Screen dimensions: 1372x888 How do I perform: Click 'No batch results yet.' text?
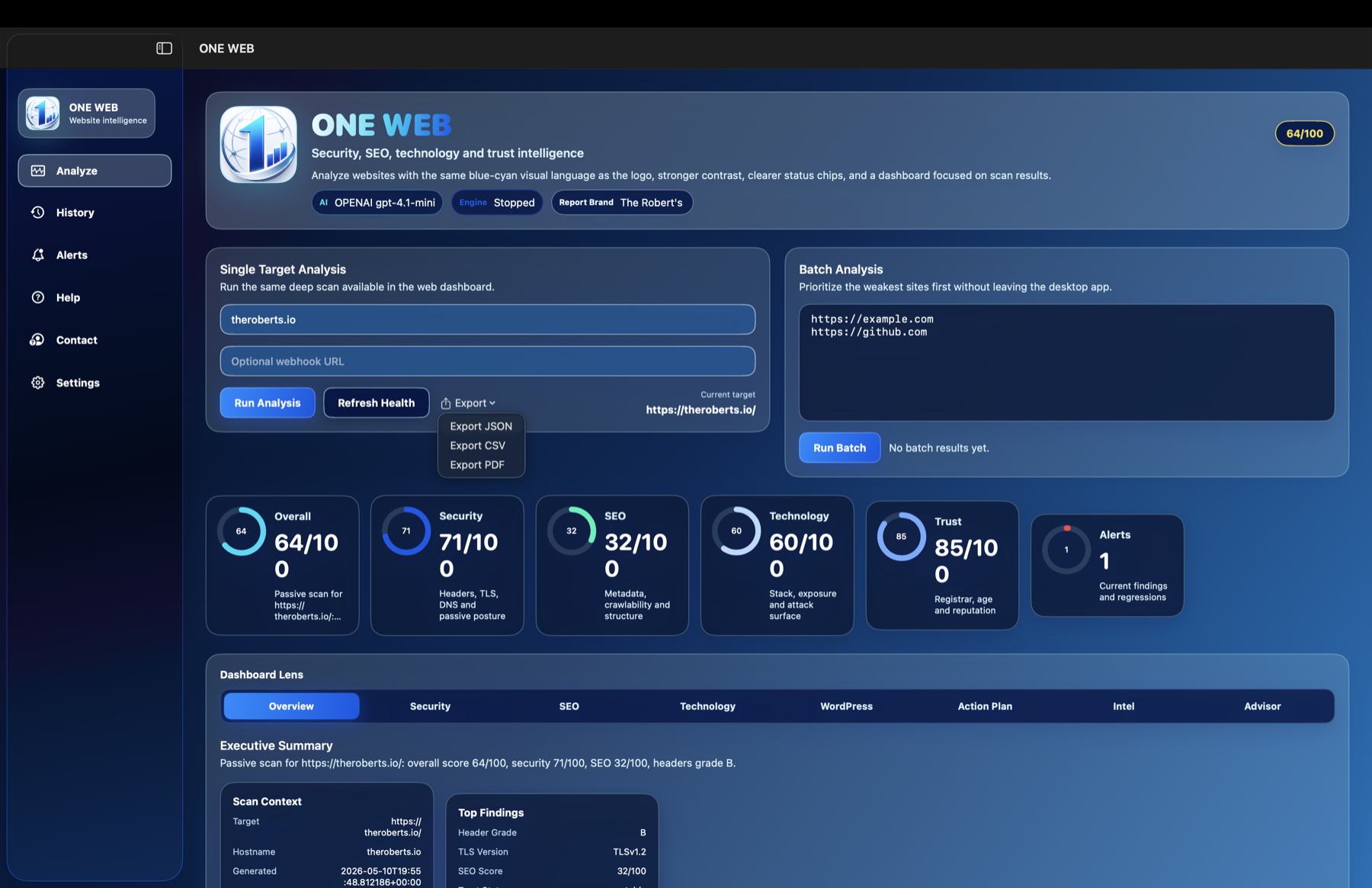tap(939, 447)
